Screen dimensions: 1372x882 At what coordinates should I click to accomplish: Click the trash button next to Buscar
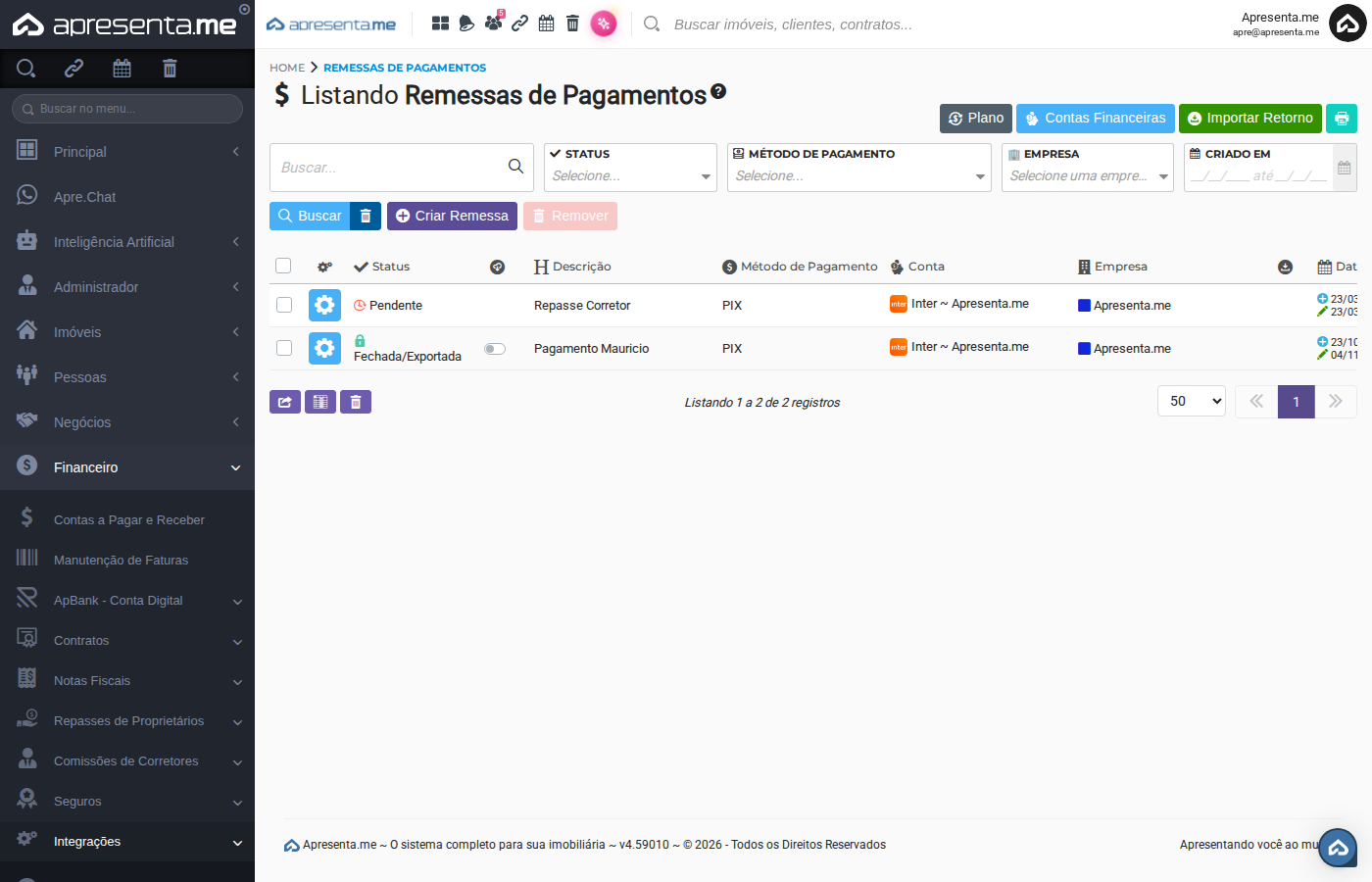(x=366, y=216)
